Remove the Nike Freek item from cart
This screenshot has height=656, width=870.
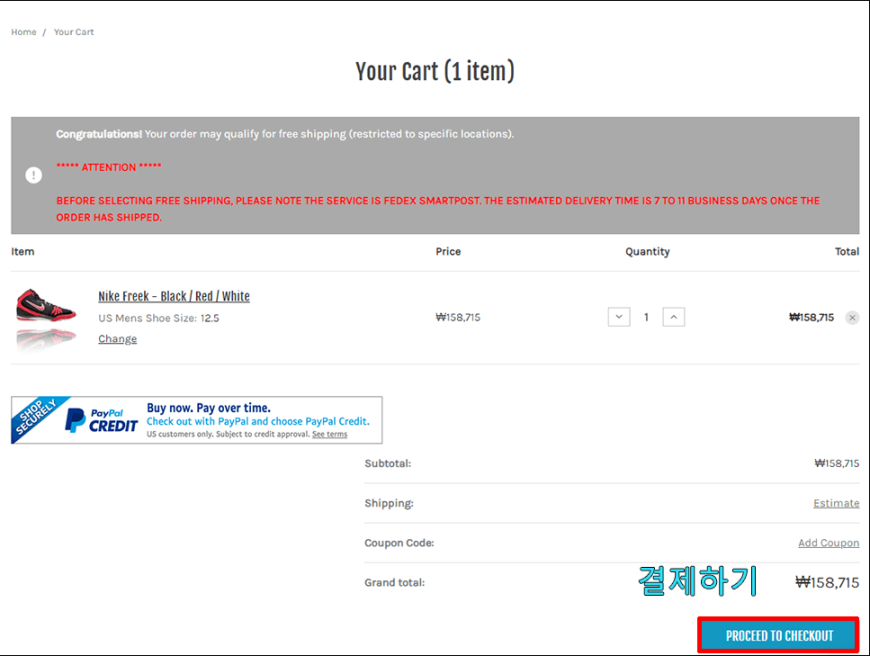click(852, 317)
